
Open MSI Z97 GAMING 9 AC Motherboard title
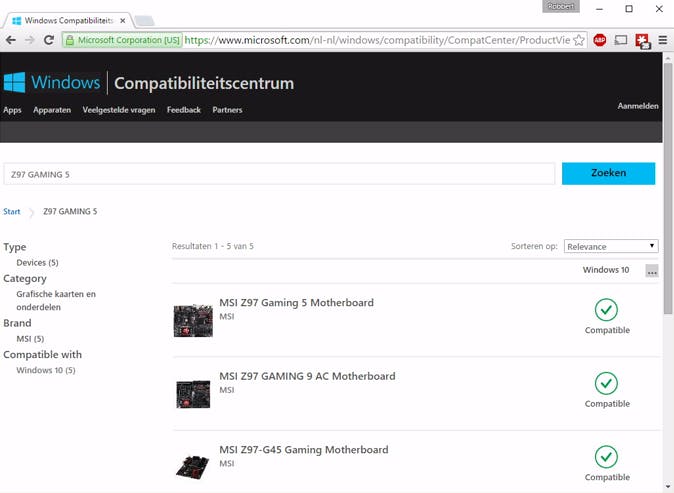307,376
